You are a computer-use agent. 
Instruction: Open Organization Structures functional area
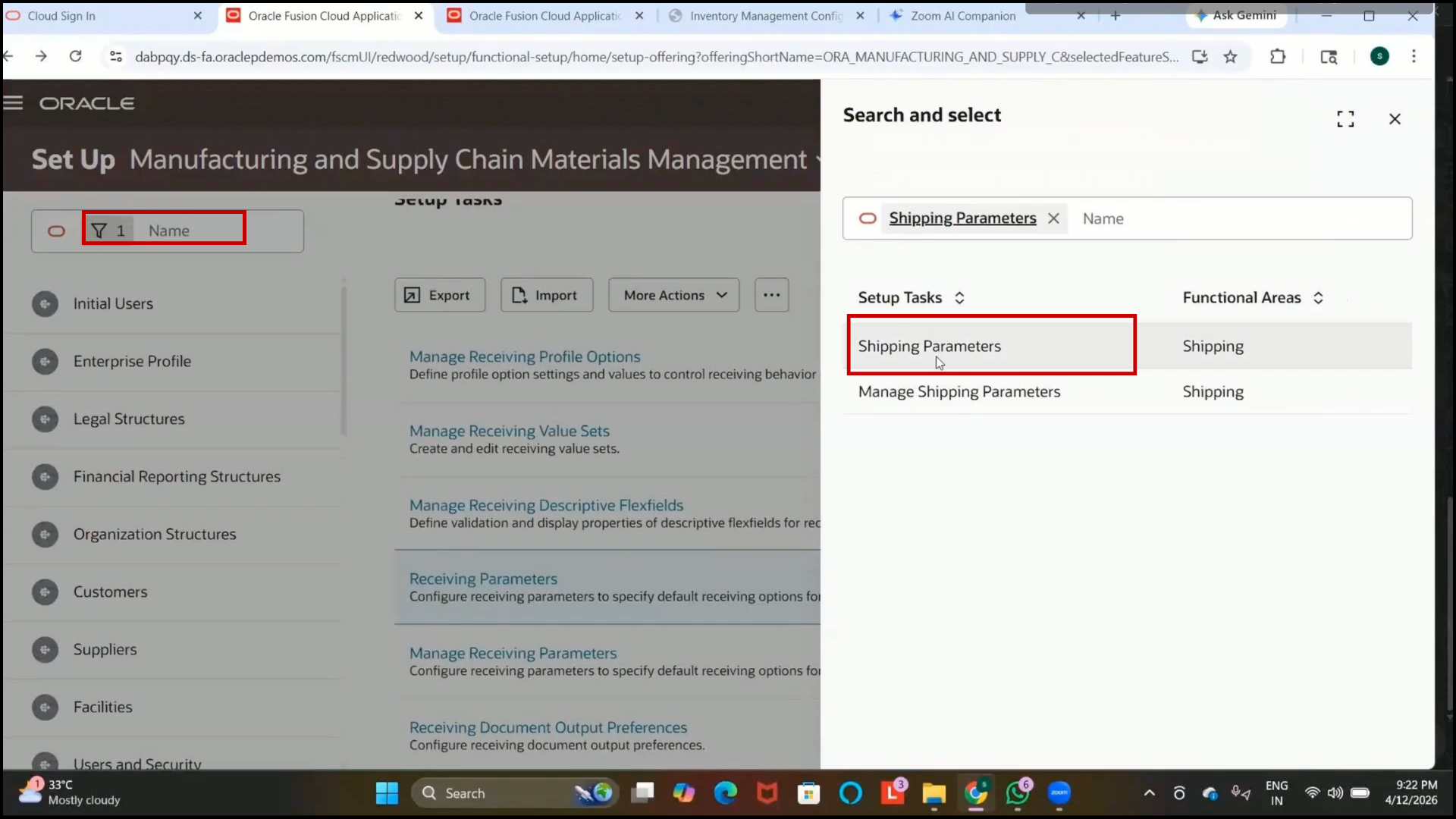pyautogui.click(x=155, y=534)
